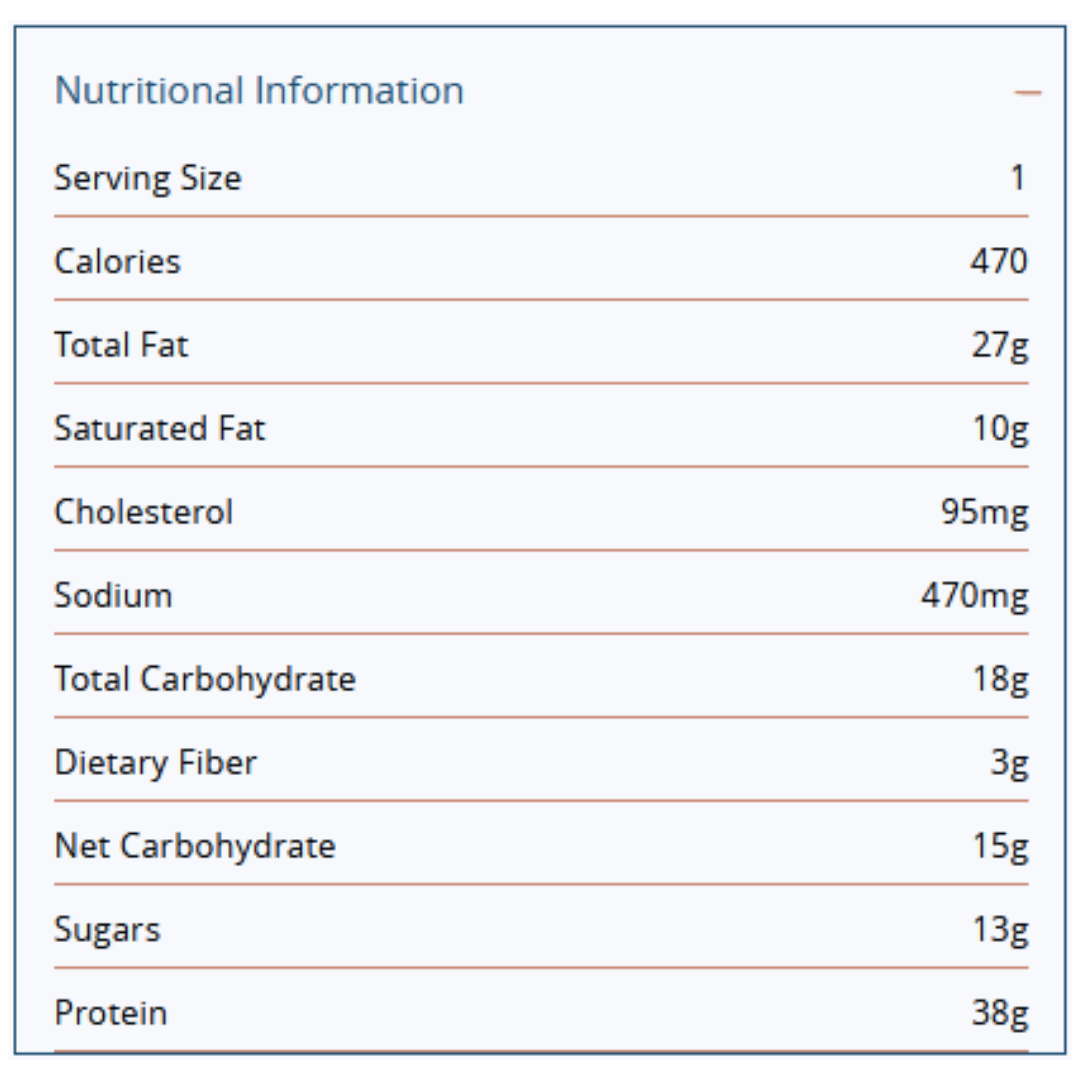Select the Total Fat label
Screen dimensions: 1080x1080
121,346
